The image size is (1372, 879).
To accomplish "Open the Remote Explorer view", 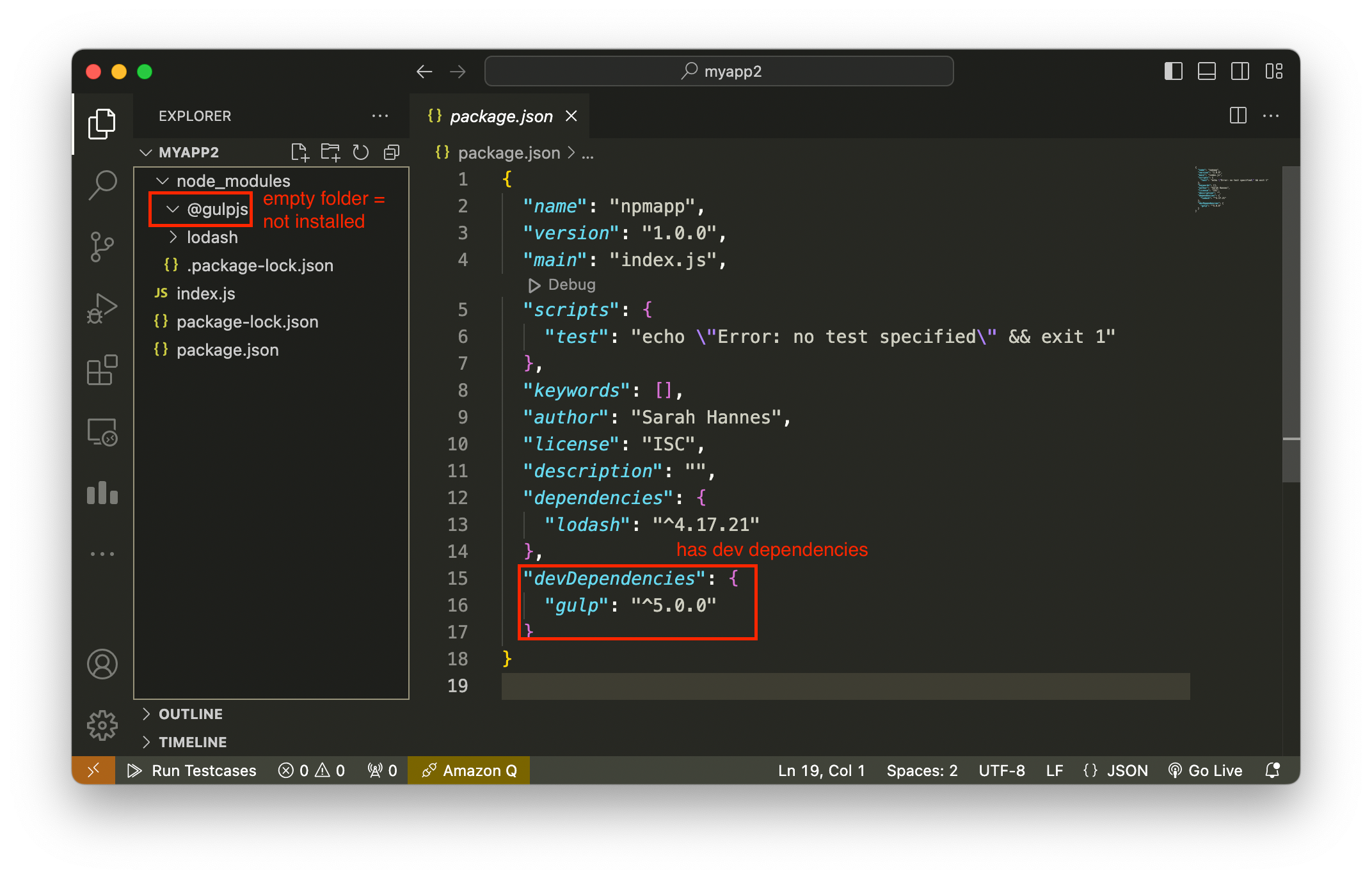I will click(102, 432).
